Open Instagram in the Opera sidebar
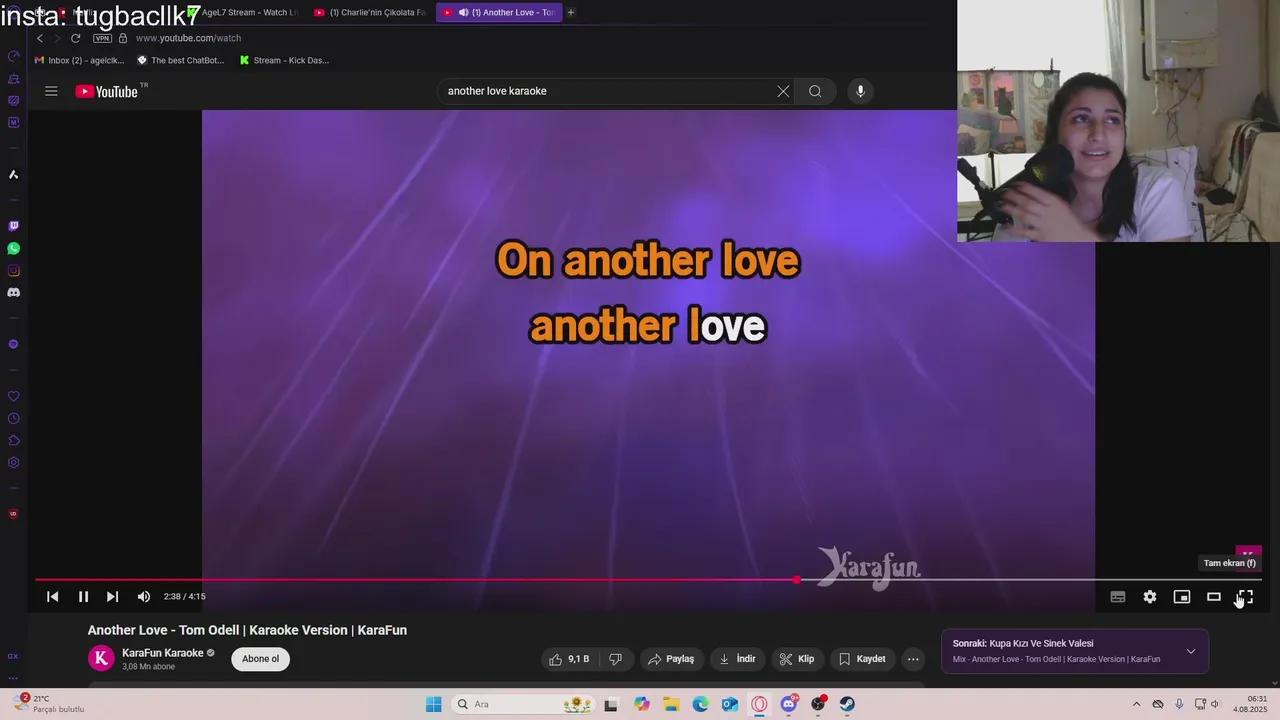This screenshot has width=1280, height=720. (x=14, y=270)
